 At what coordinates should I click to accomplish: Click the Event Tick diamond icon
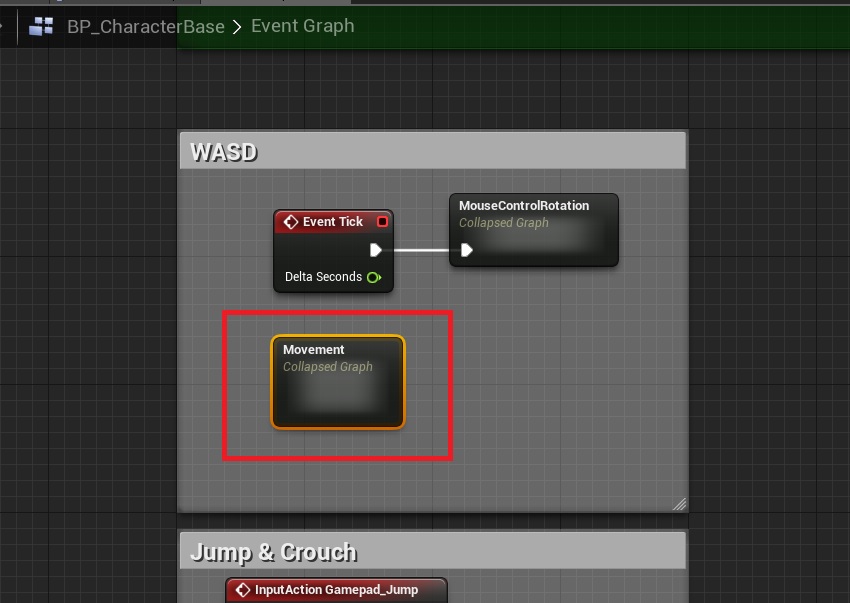click(x=290, y=222)
